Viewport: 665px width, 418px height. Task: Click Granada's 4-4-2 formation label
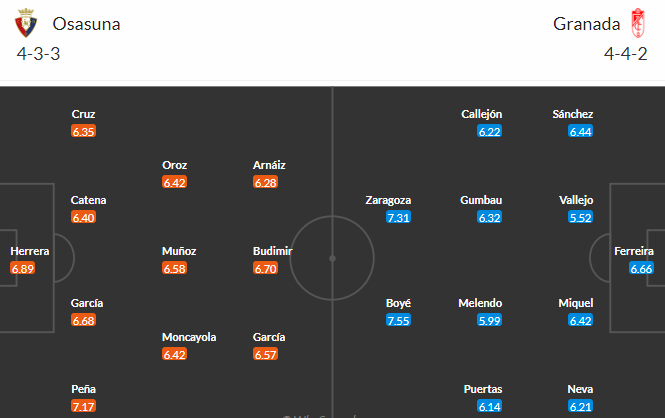click(626, 54)
